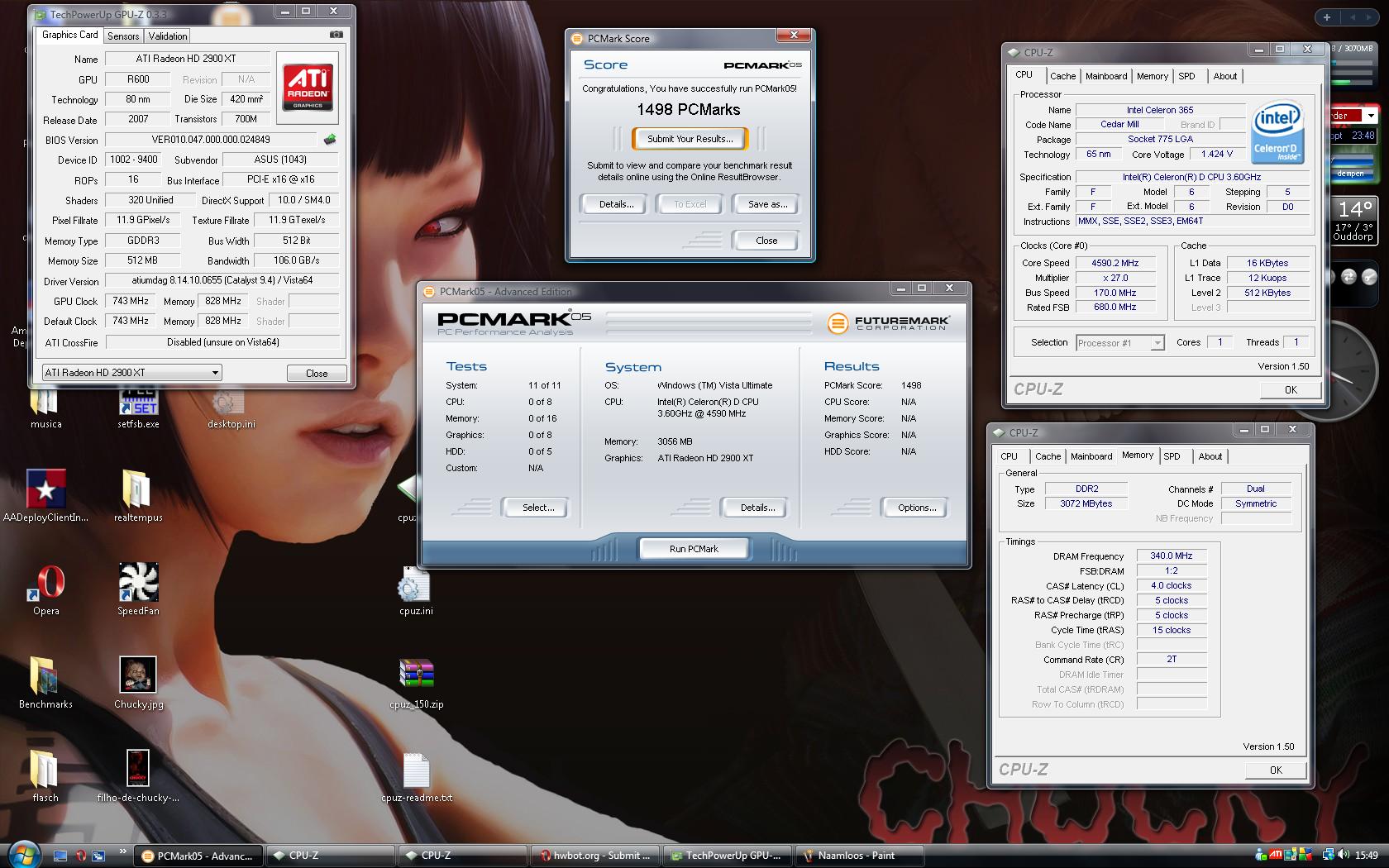This screenshot has height=868, width=1389.
Task: Open the red sidebar gadget dropdown arrow
Action: (x=1370, y=116)
